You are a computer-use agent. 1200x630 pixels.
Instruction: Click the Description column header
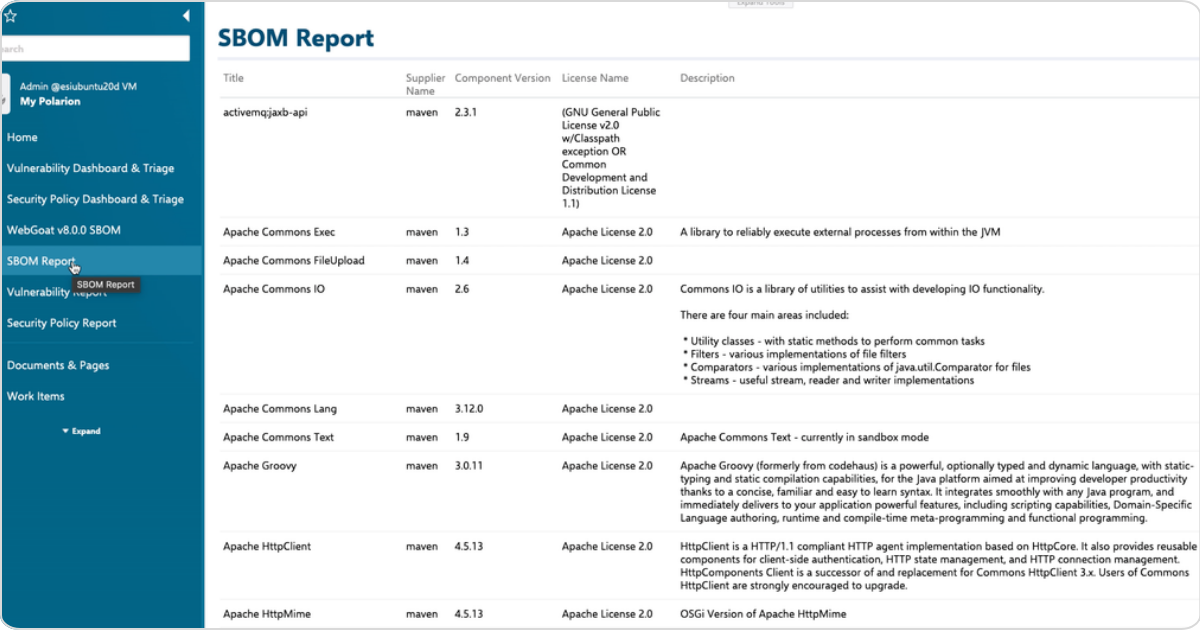tap(707, 78)
